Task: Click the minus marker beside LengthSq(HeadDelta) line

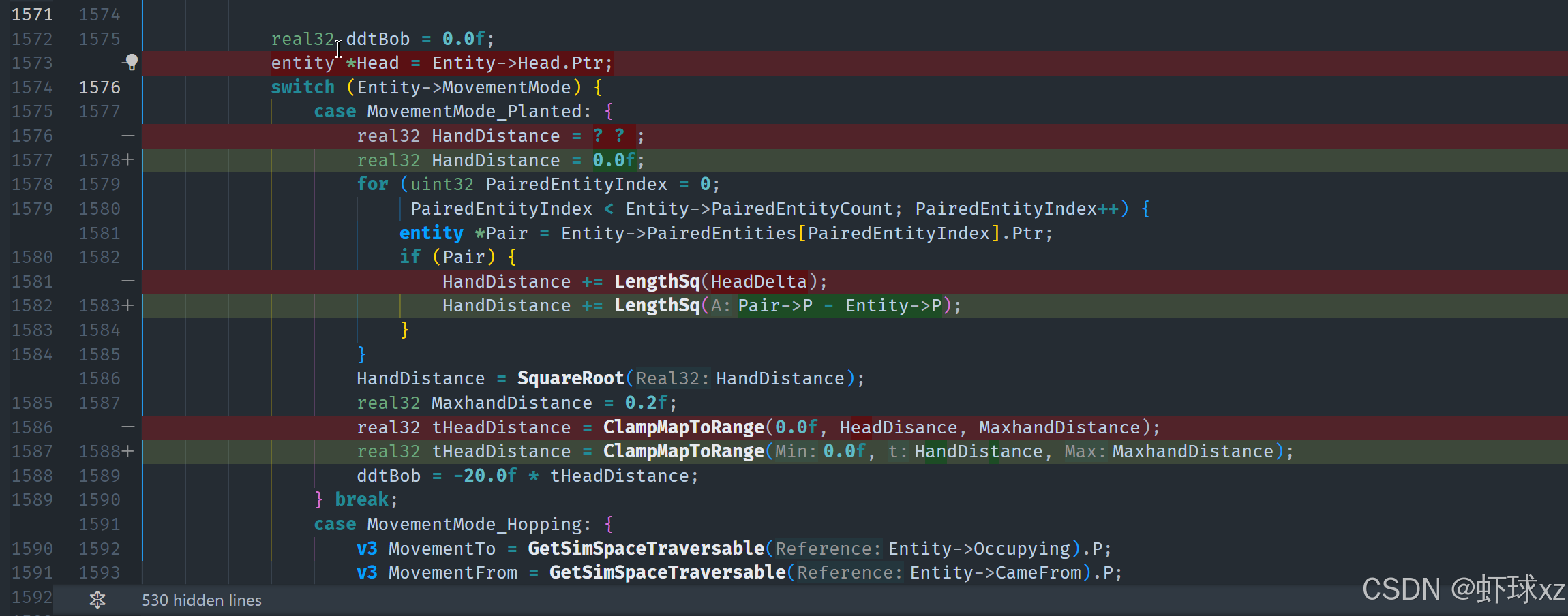Action: coord(128,281)
